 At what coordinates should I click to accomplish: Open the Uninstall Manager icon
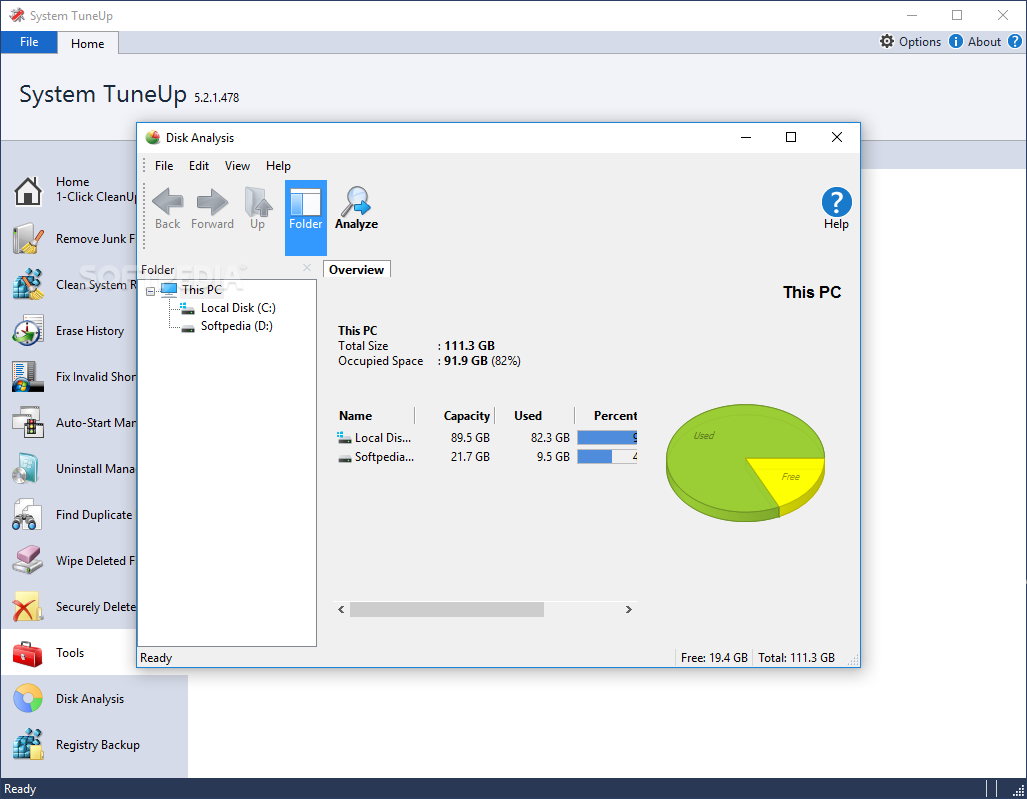pyautogui.click(x=28, y=468)
